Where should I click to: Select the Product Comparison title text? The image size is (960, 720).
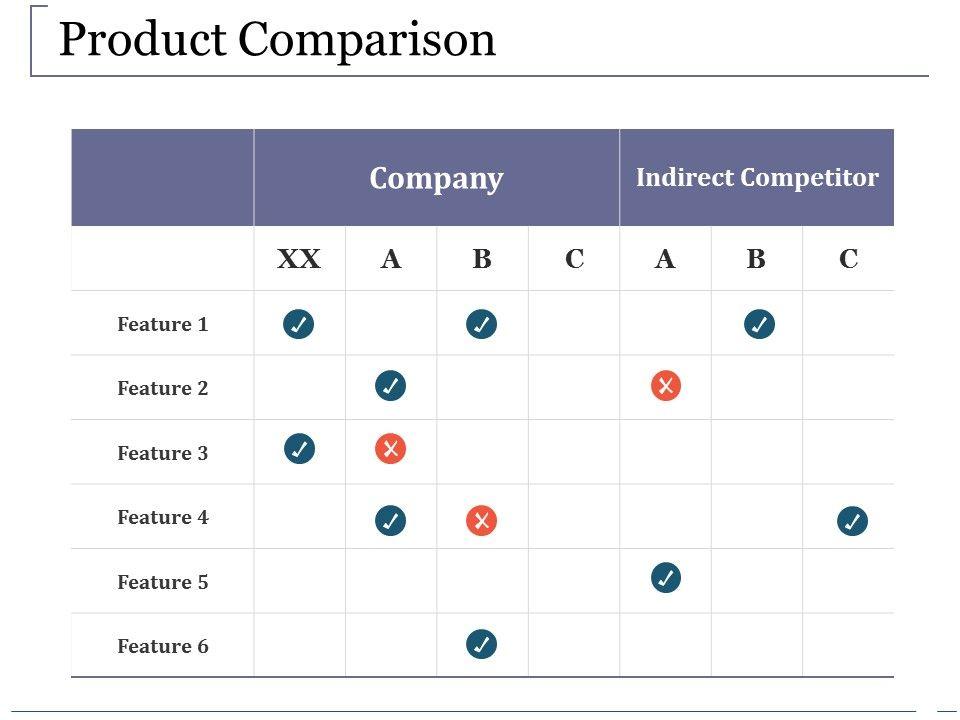point(277,40)
